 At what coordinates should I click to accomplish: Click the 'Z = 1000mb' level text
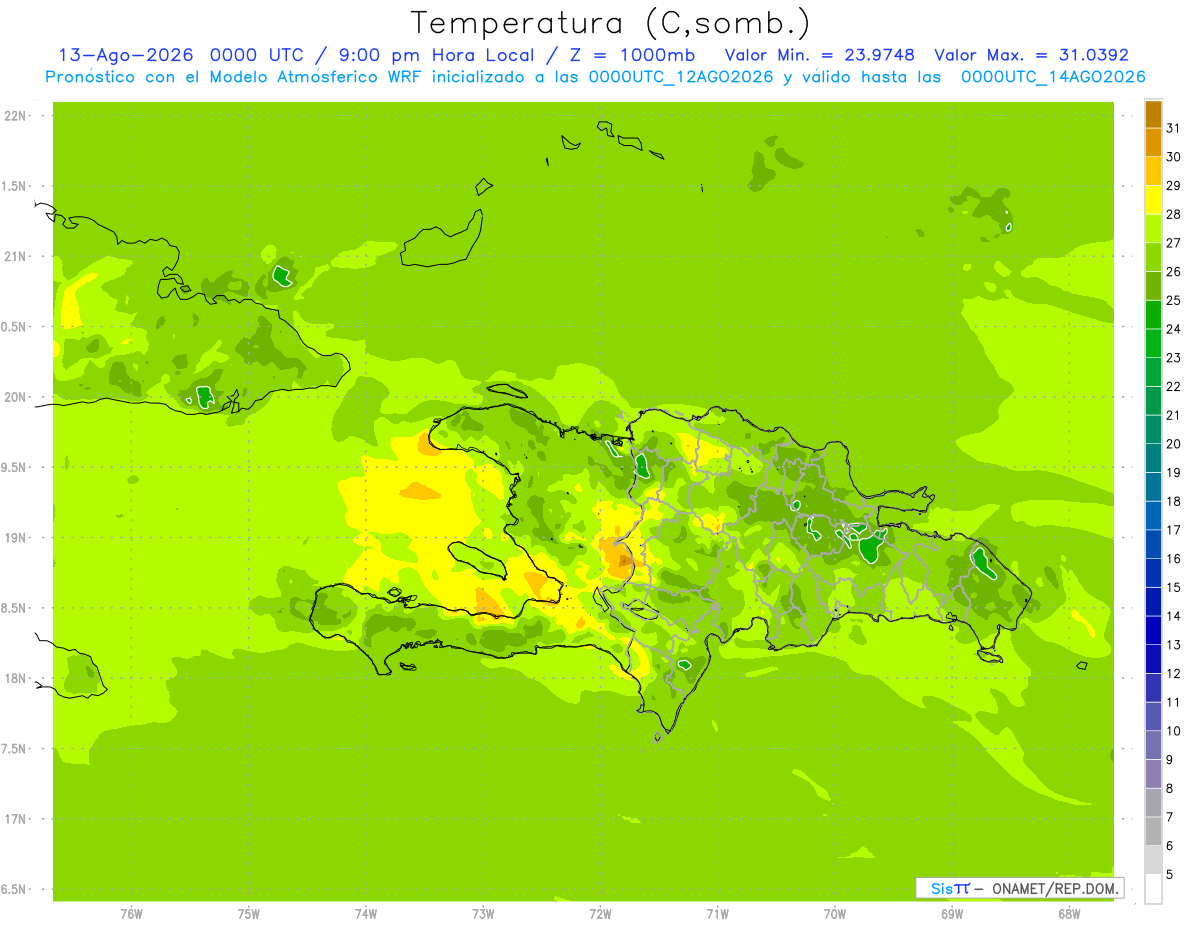[x=631, y=55]
